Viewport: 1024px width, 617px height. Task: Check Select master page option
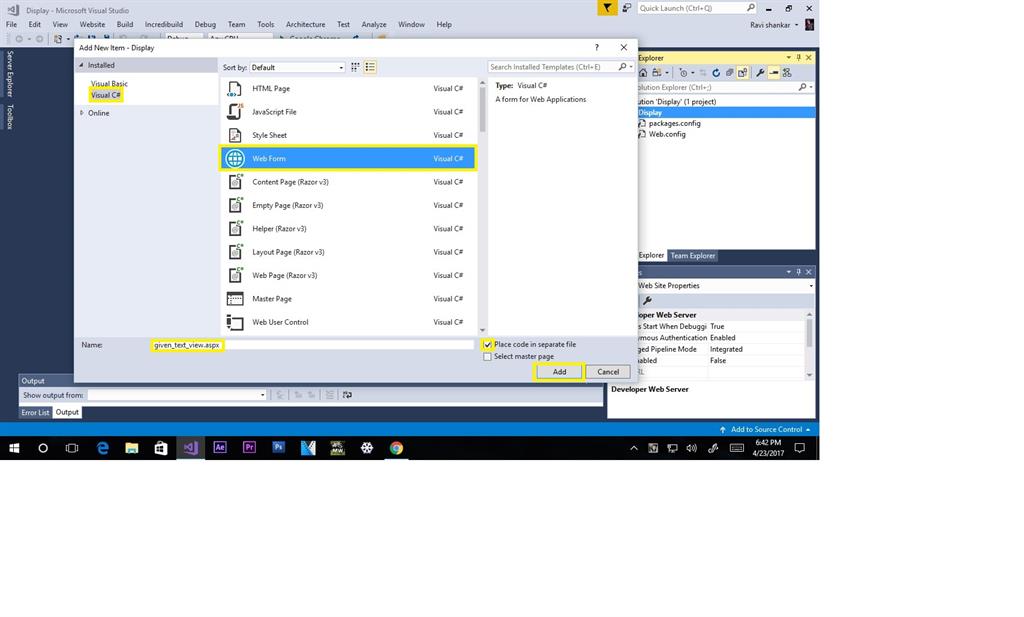487,356
